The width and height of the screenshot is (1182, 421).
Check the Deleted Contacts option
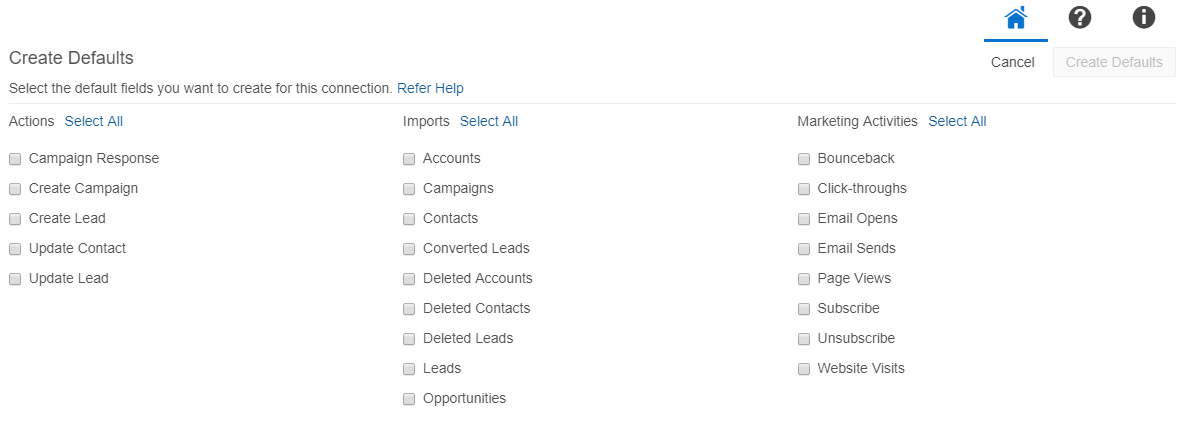tap(409, 309)
